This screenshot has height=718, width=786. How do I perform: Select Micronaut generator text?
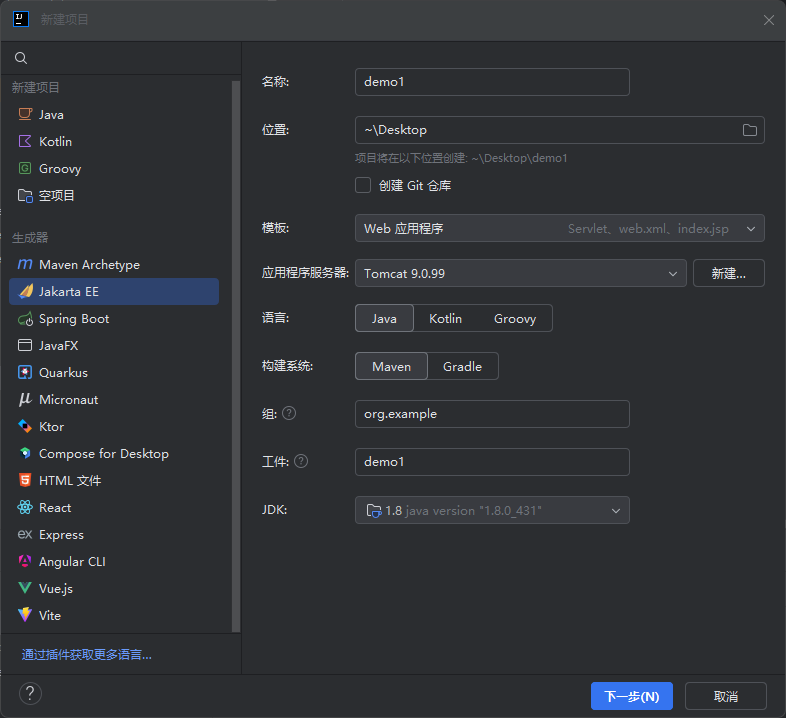(68, 400)
